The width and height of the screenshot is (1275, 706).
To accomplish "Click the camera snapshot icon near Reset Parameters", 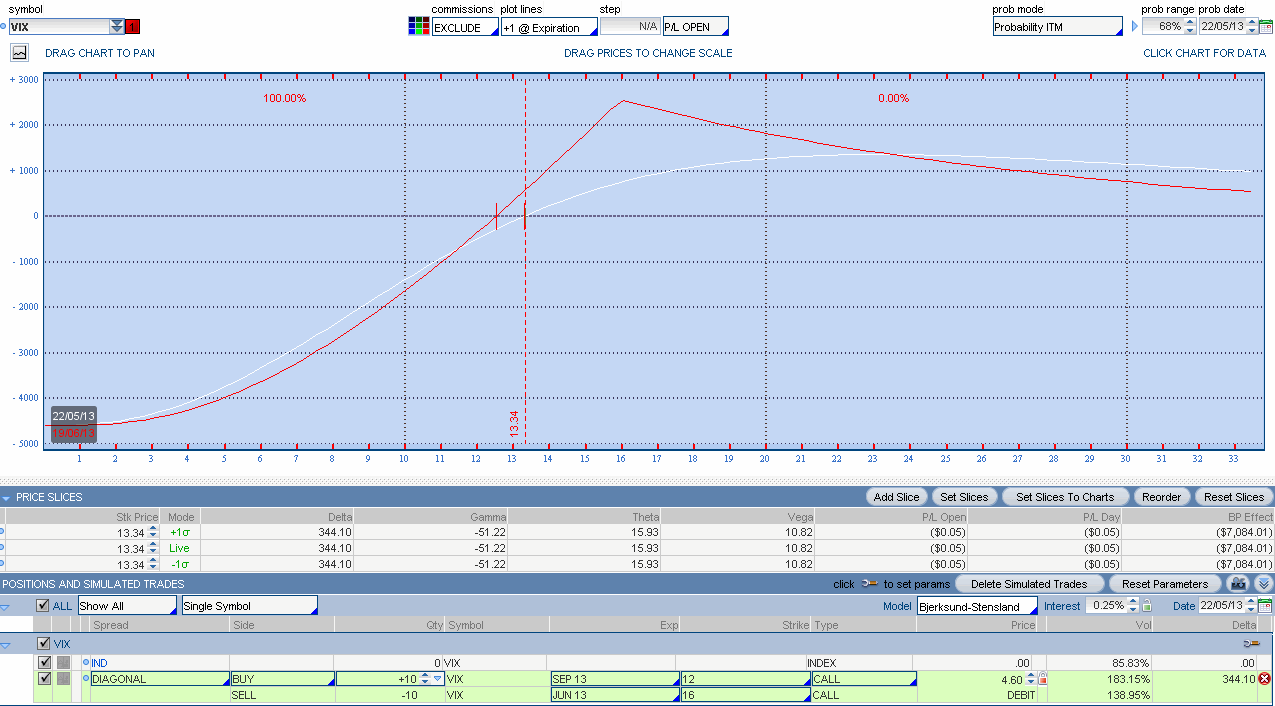I will tap(1239, 583).
